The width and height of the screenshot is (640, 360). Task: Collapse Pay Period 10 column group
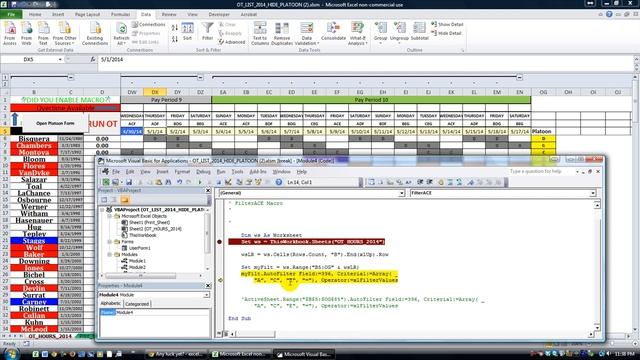519,77
